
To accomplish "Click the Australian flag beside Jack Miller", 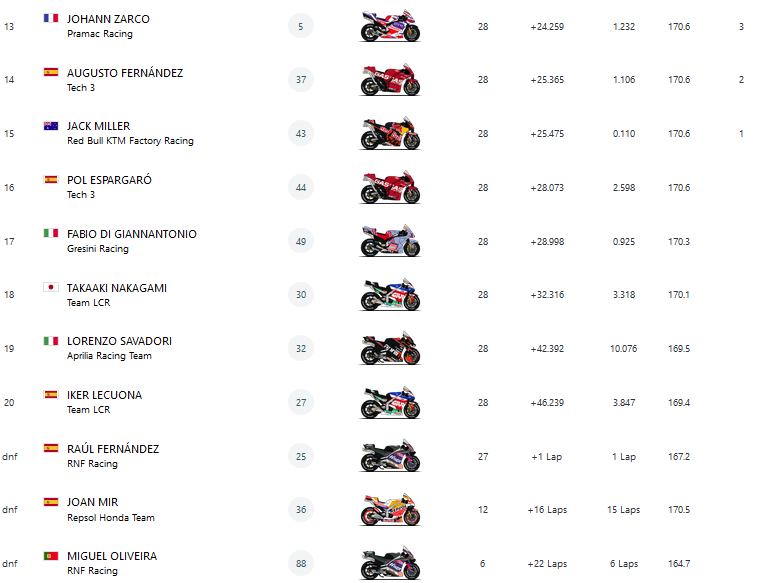I will tap(51, 126).
